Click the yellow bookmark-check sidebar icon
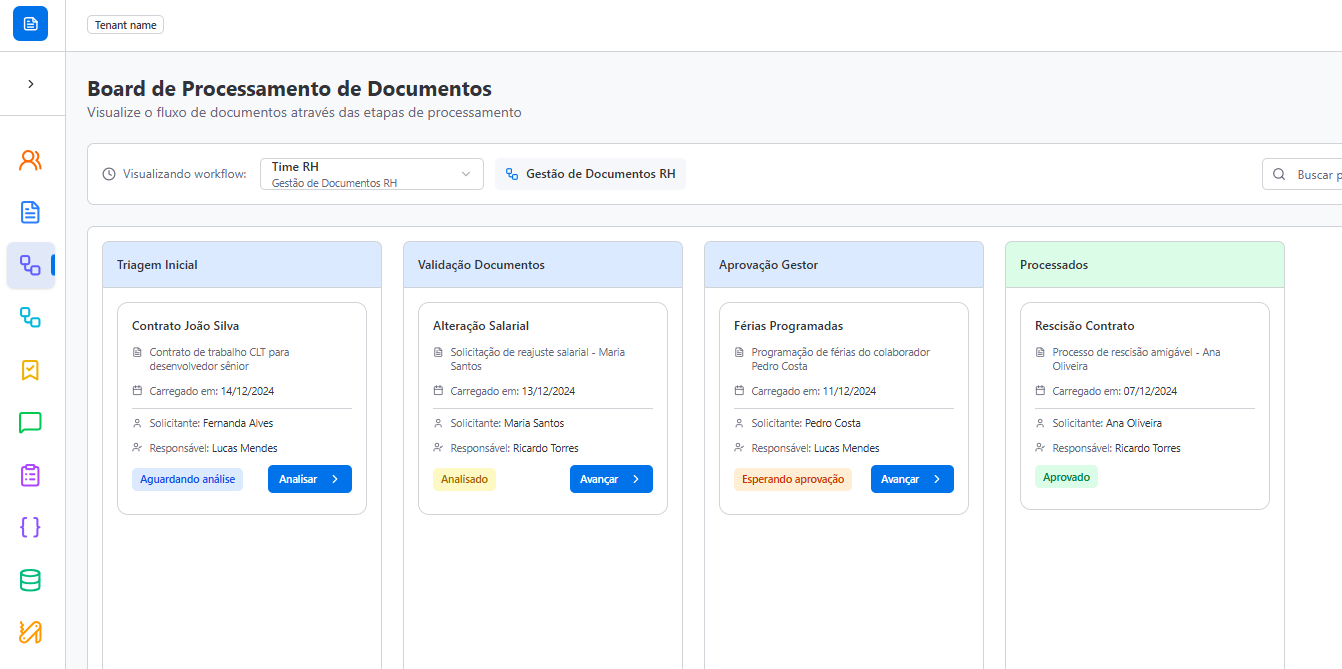 30,370
